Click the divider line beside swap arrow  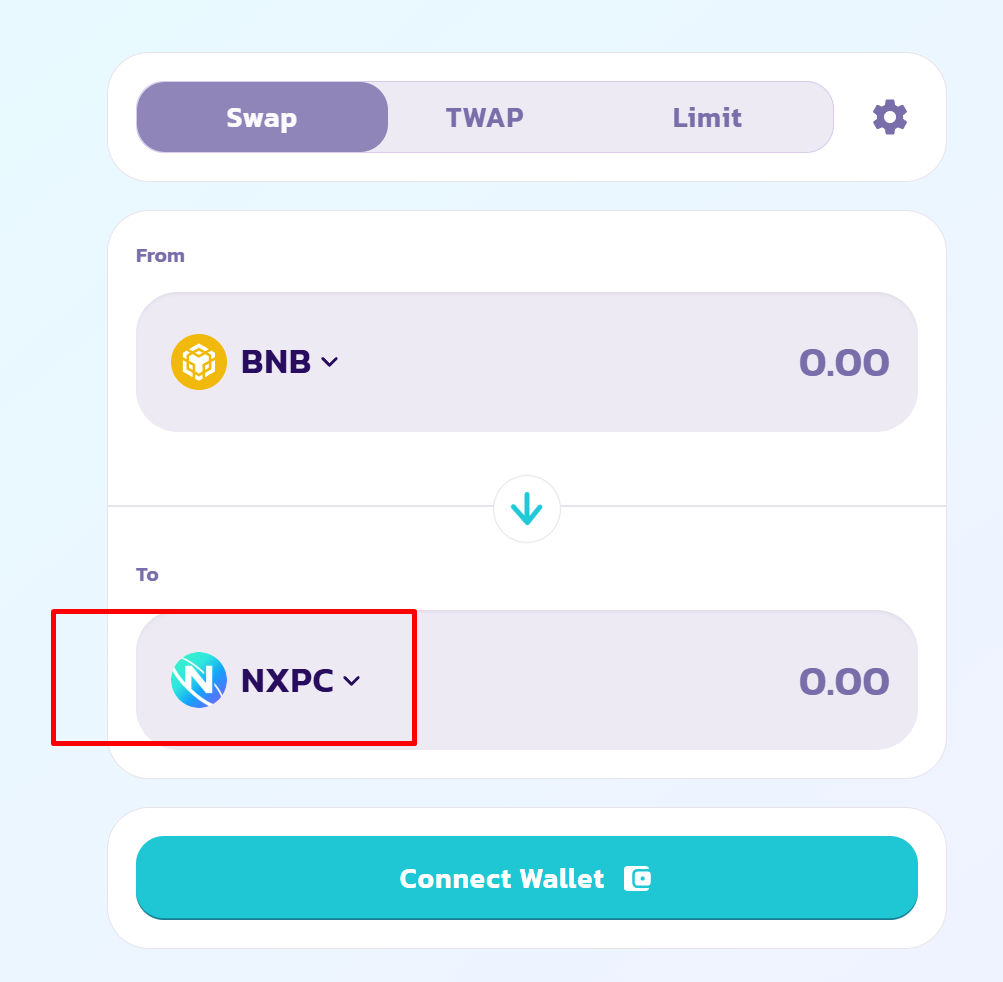(x=753, y=506)
